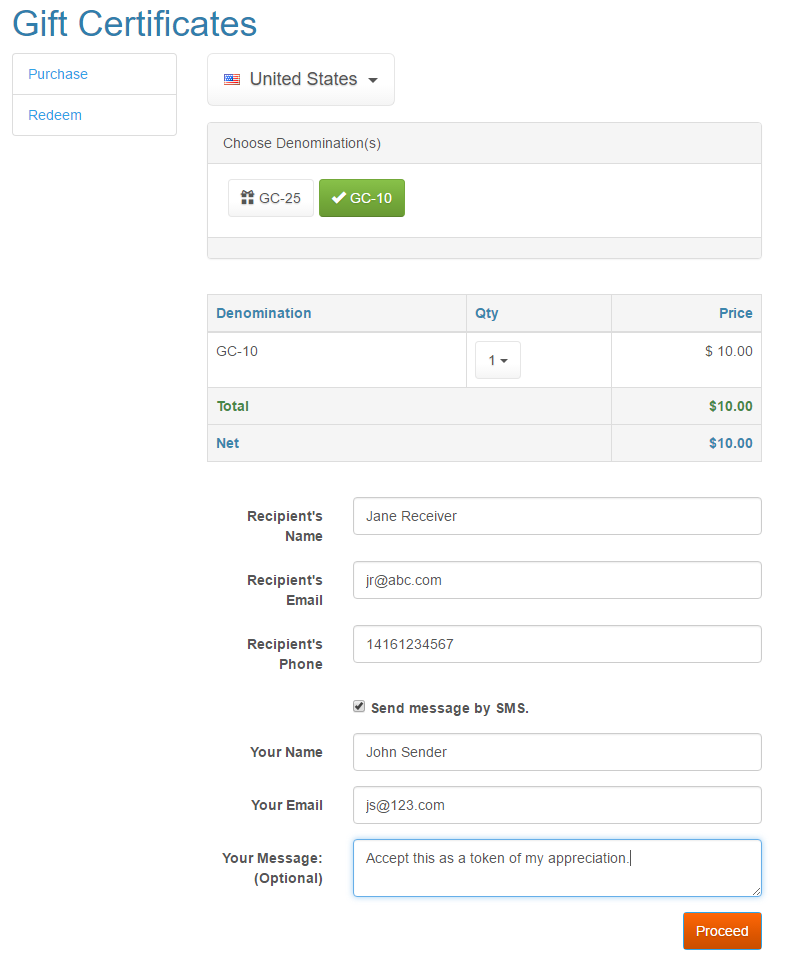Select the Recipient's Phone input
This screenshot has width=800, height=956.
[x=557, y=644]
